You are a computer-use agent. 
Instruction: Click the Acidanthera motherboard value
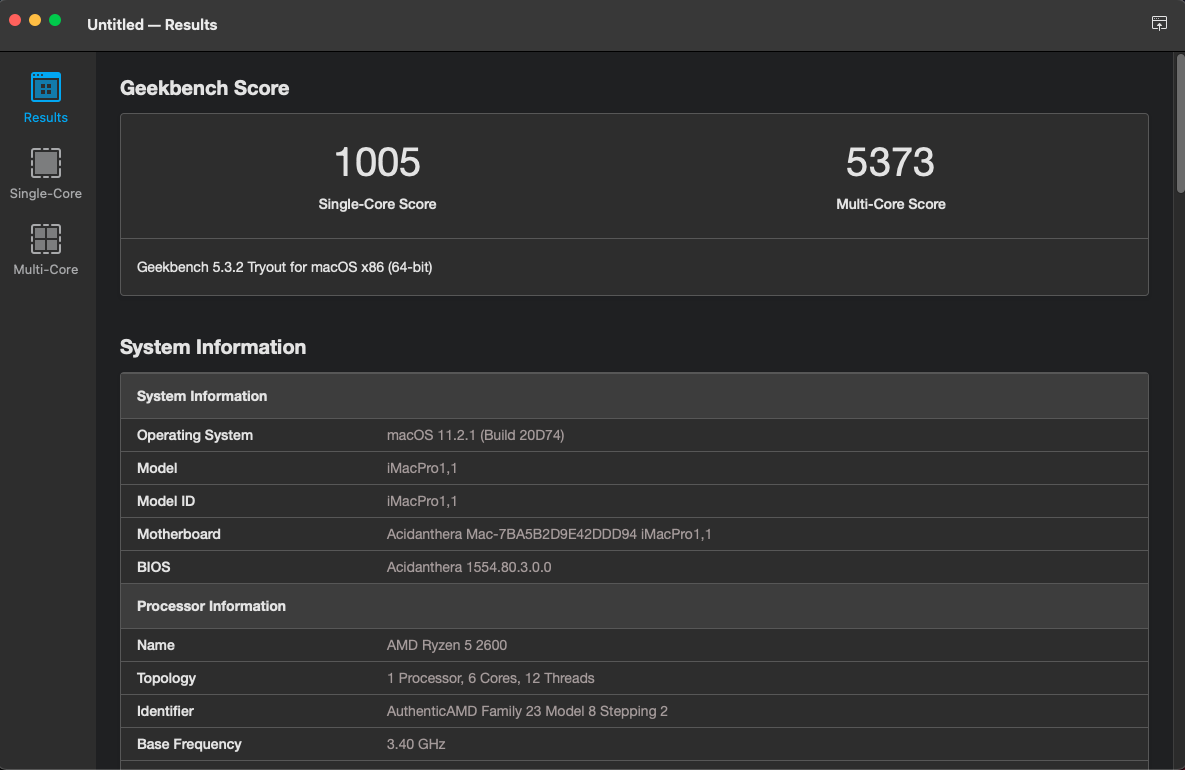pos(548,534)
